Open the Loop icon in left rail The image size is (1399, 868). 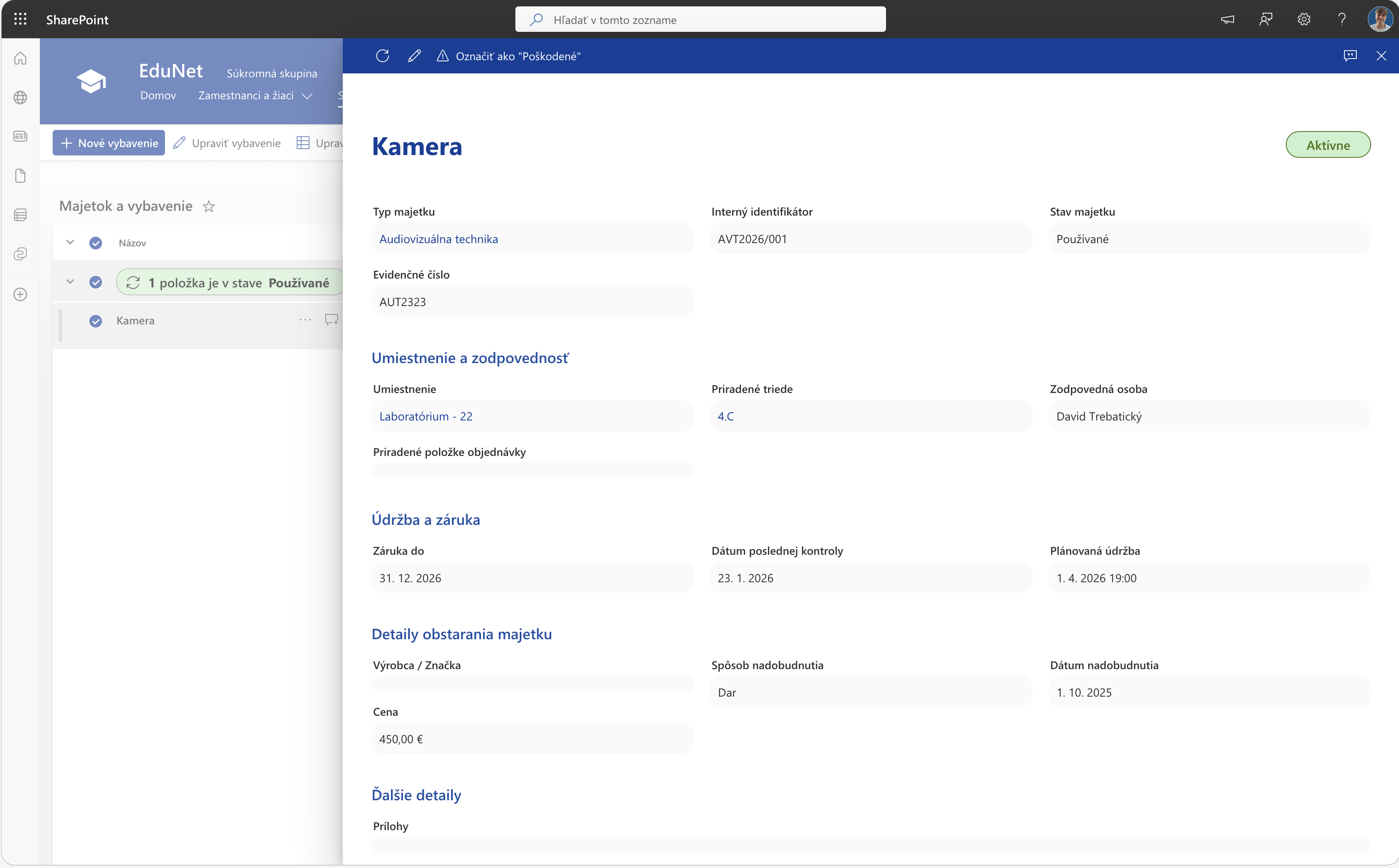tap(20, 254)
